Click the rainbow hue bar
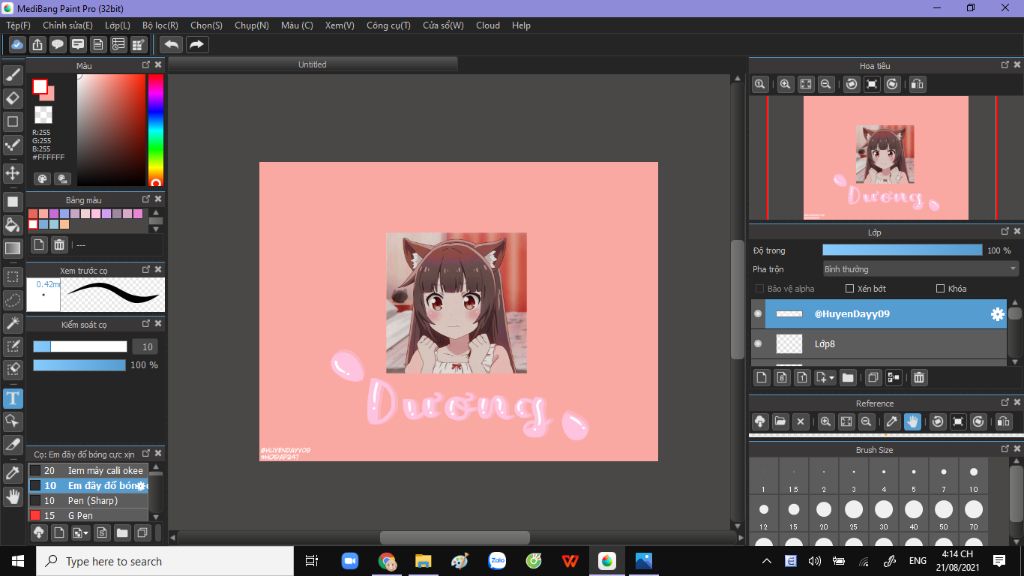Screen dimensions: 1024x576 tap(155, 130)
